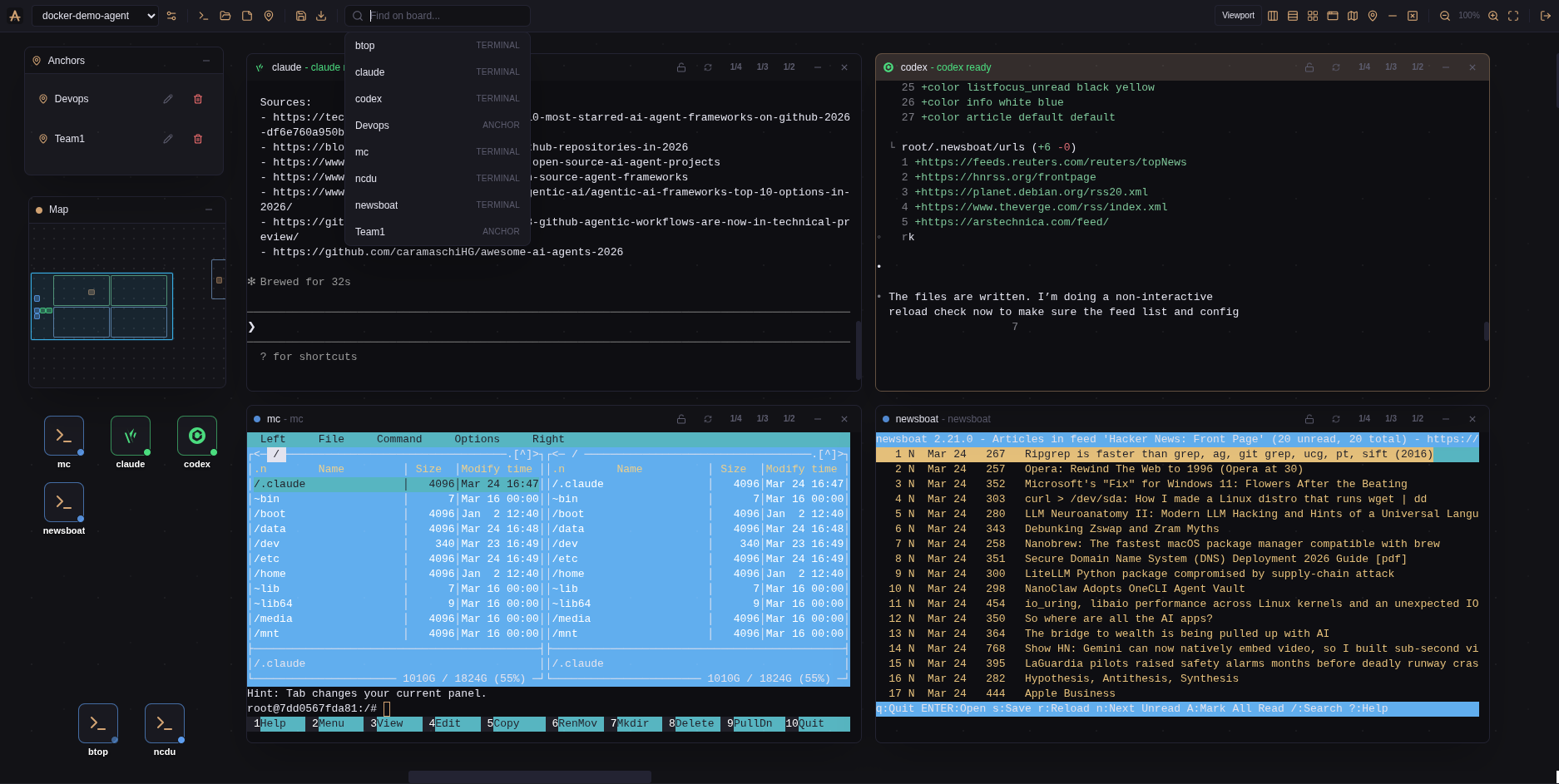The width and height of the screenshot is (1559, 784).
Task: Arrange panels in columns layout
Action: (x=1273, y=16)
